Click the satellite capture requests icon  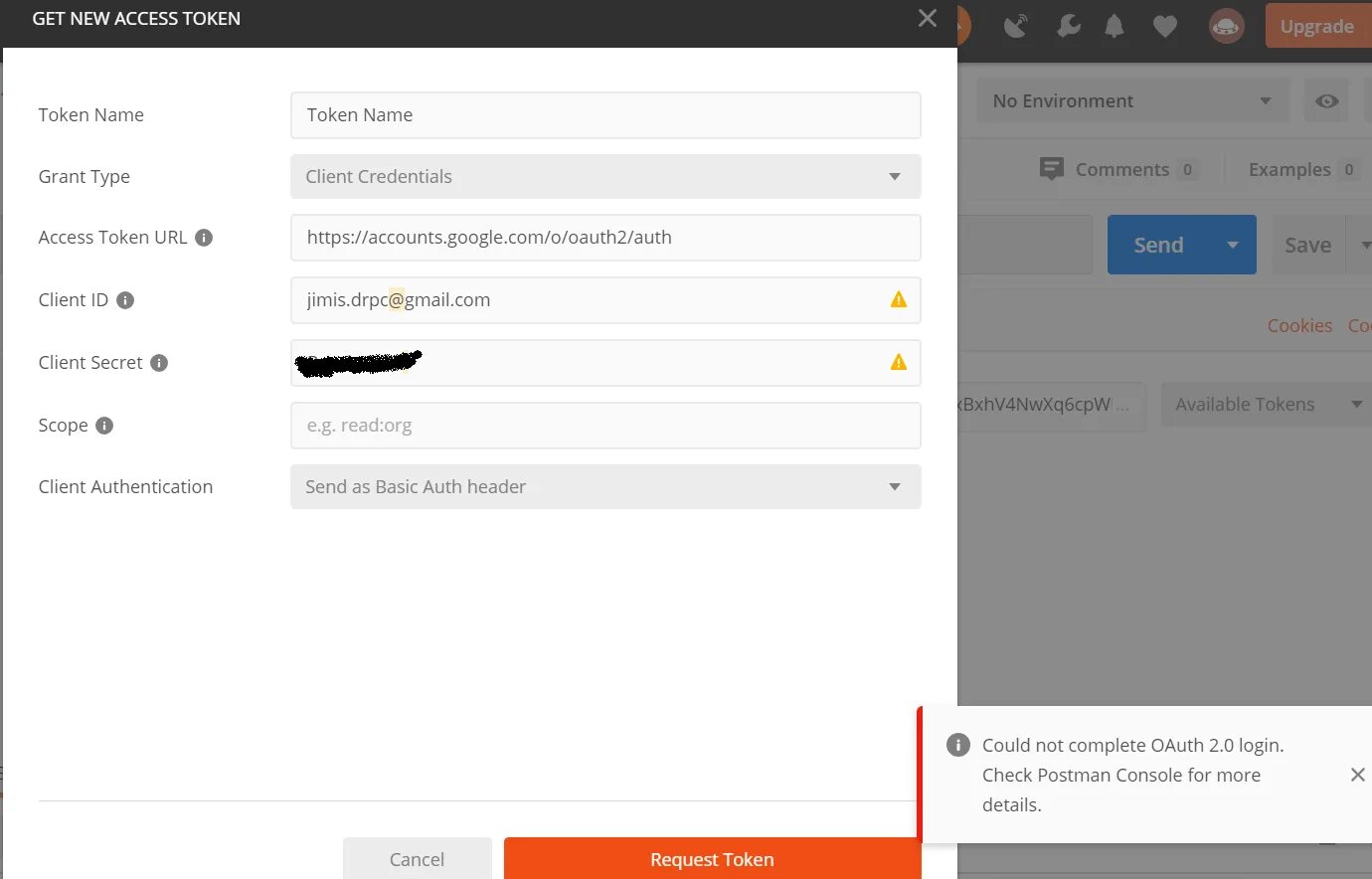tap(1016, 26)
